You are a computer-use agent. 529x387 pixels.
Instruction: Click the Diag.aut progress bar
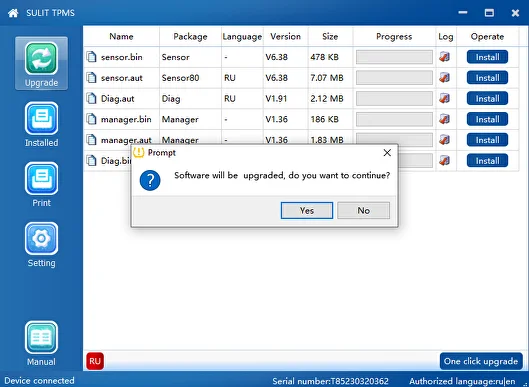point(394,99)
